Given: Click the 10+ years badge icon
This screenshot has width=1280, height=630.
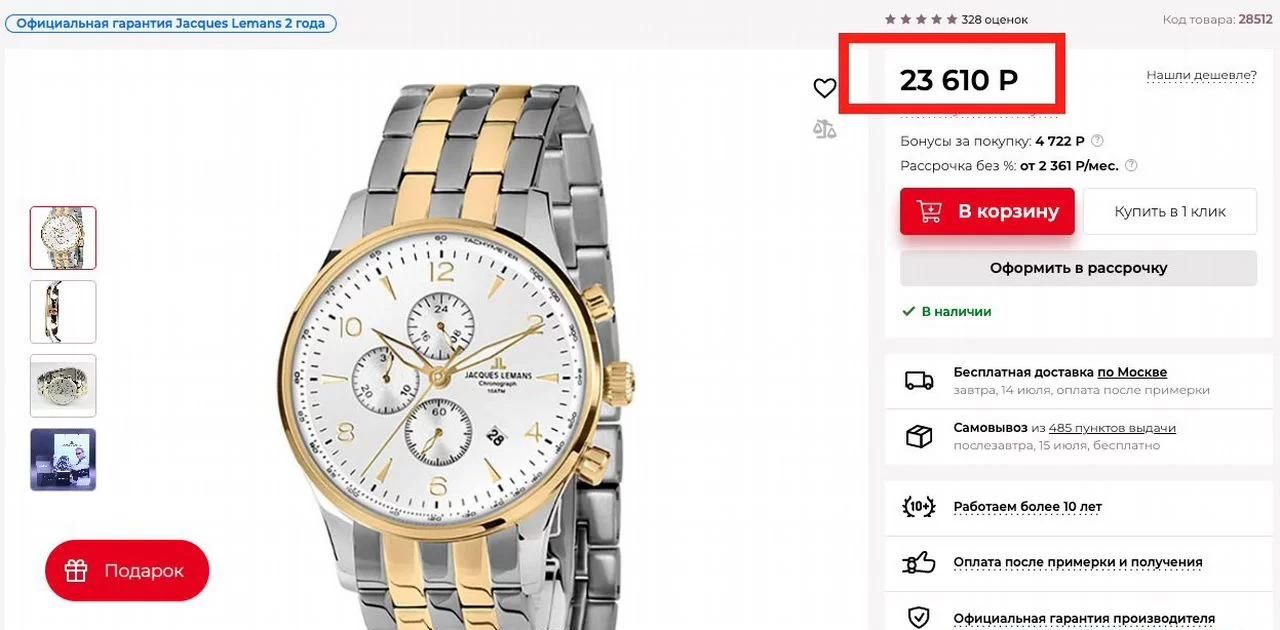Looking at the screenshot, I should 918,507.
